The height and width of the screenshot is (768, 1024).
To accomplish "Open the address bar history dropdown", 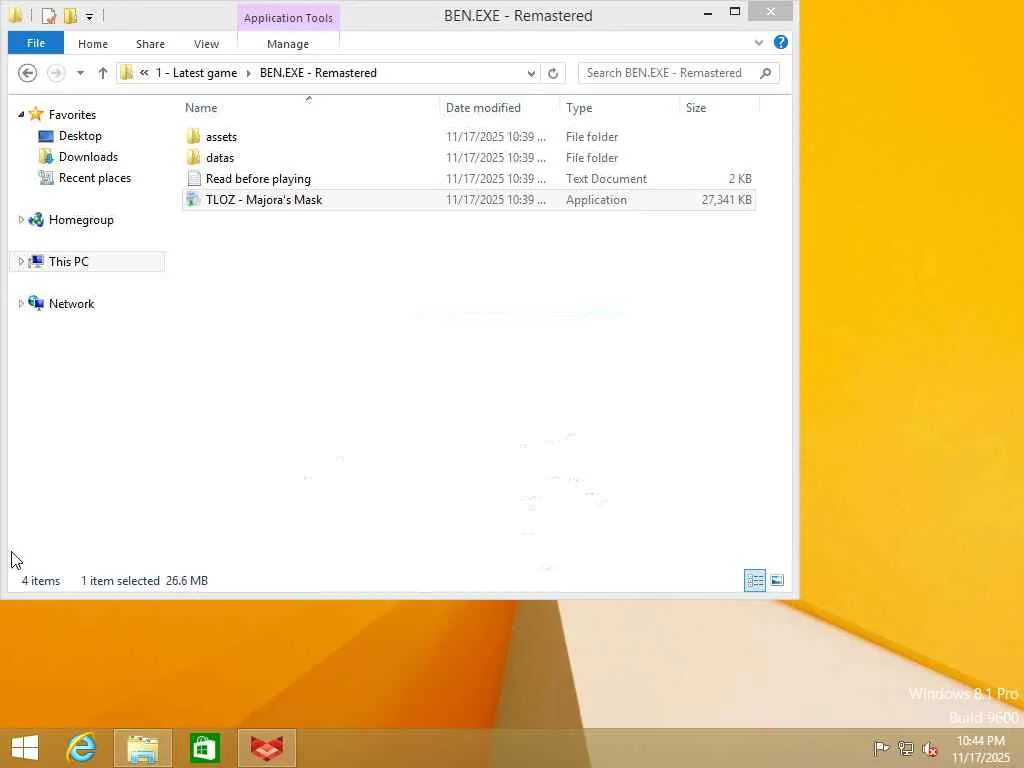I will [531, 73].
